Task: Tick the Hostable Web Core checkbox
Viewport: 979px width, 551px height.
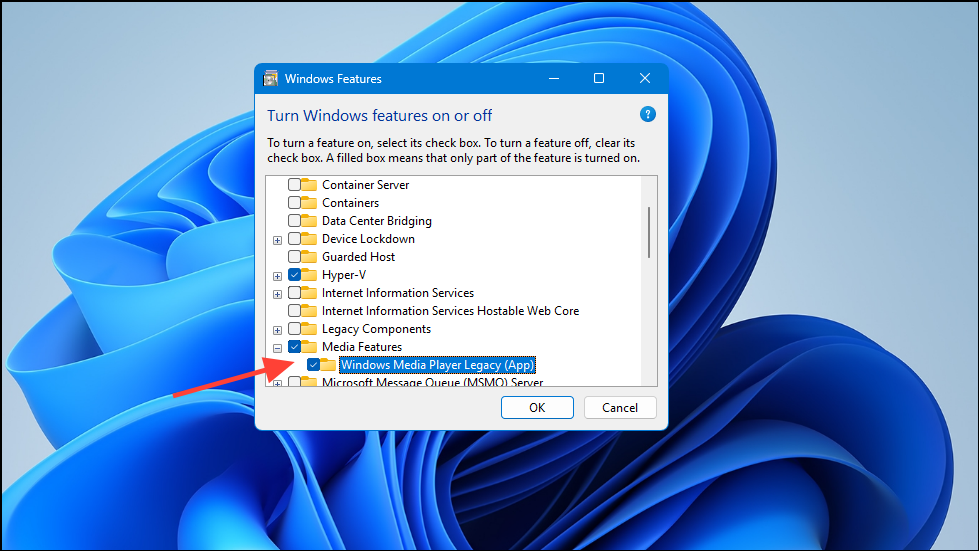Action: click(x=294, y=311)
